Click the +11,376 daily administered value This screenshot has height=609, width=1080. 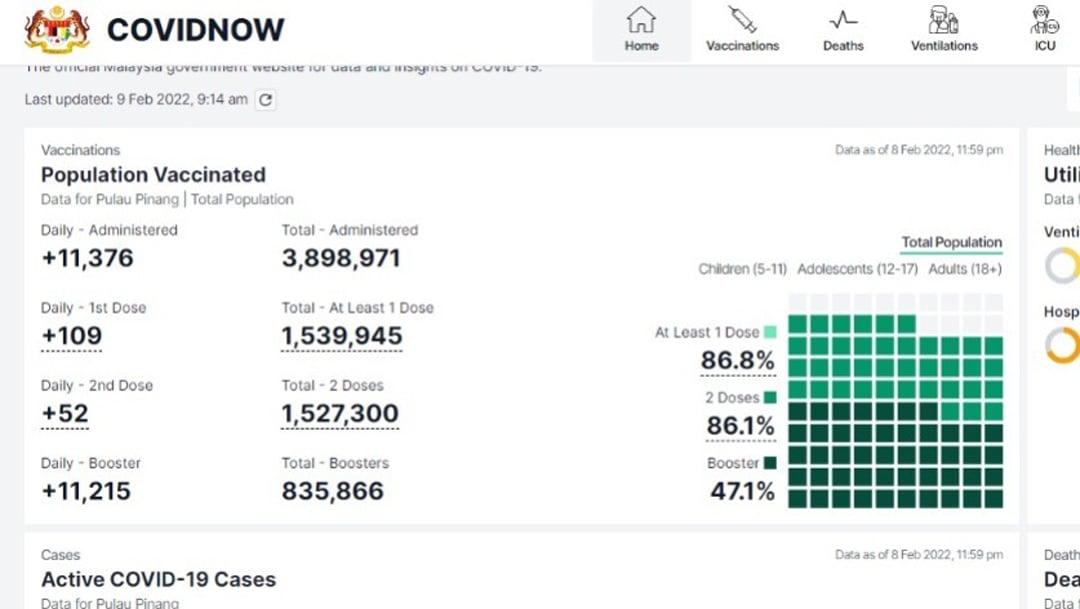pyautogui.click(x=87, y=258)
